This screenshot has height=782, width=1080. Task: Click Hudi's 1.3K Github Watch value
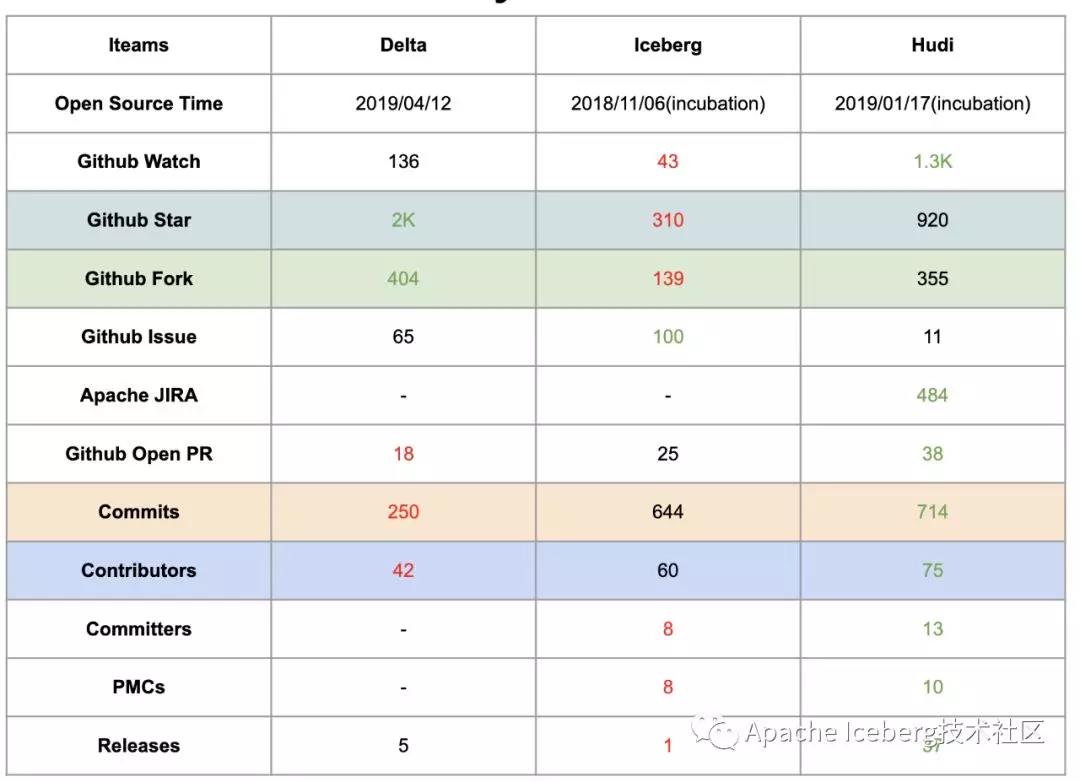(x=933, y=161)
